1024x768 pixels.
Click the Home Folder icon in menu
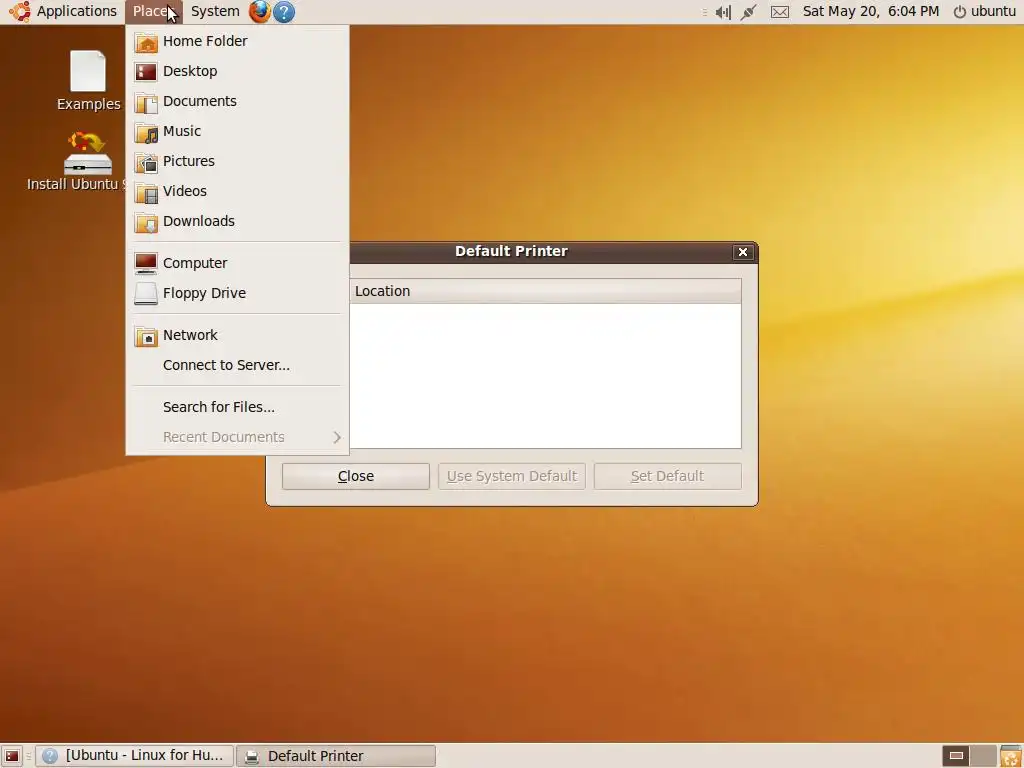coord(146,42)
